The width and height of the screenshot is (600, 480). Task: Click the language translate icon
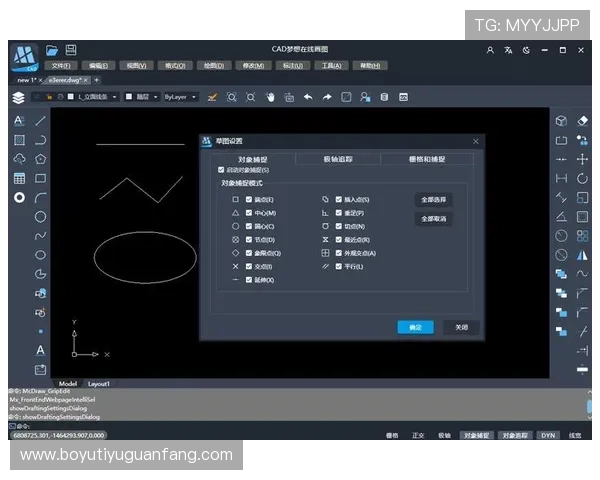[508, 50]
